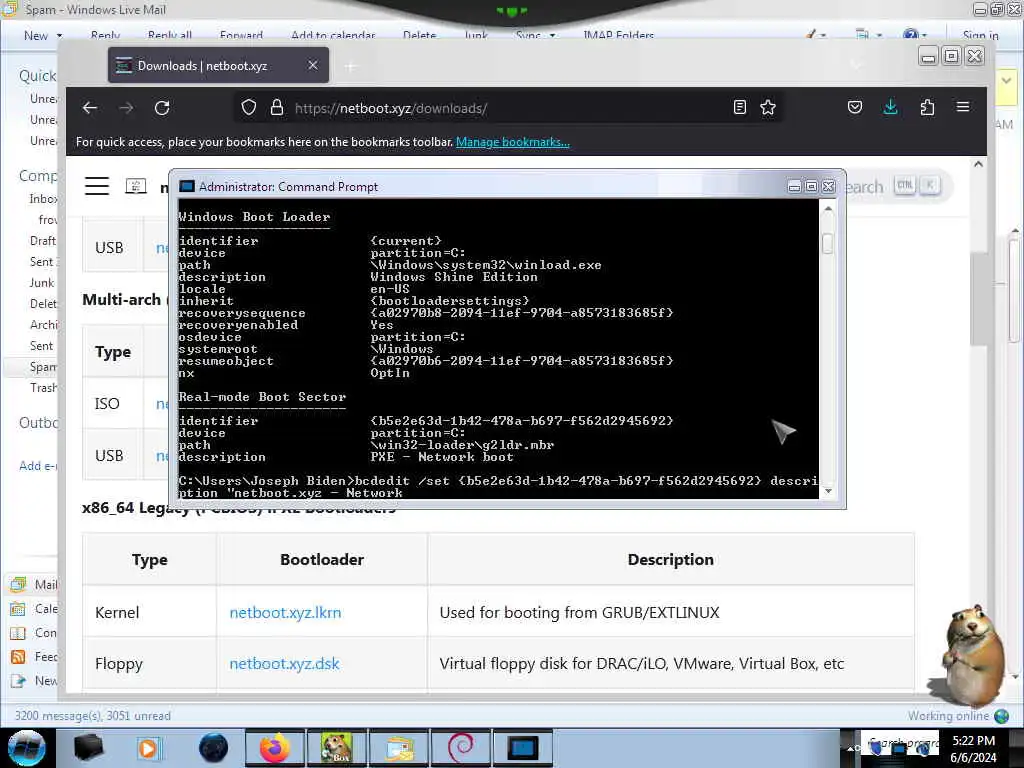Screen dimensions: 1024x768
Task: Open the Contacts section icon
Action: tap(18, 633)
